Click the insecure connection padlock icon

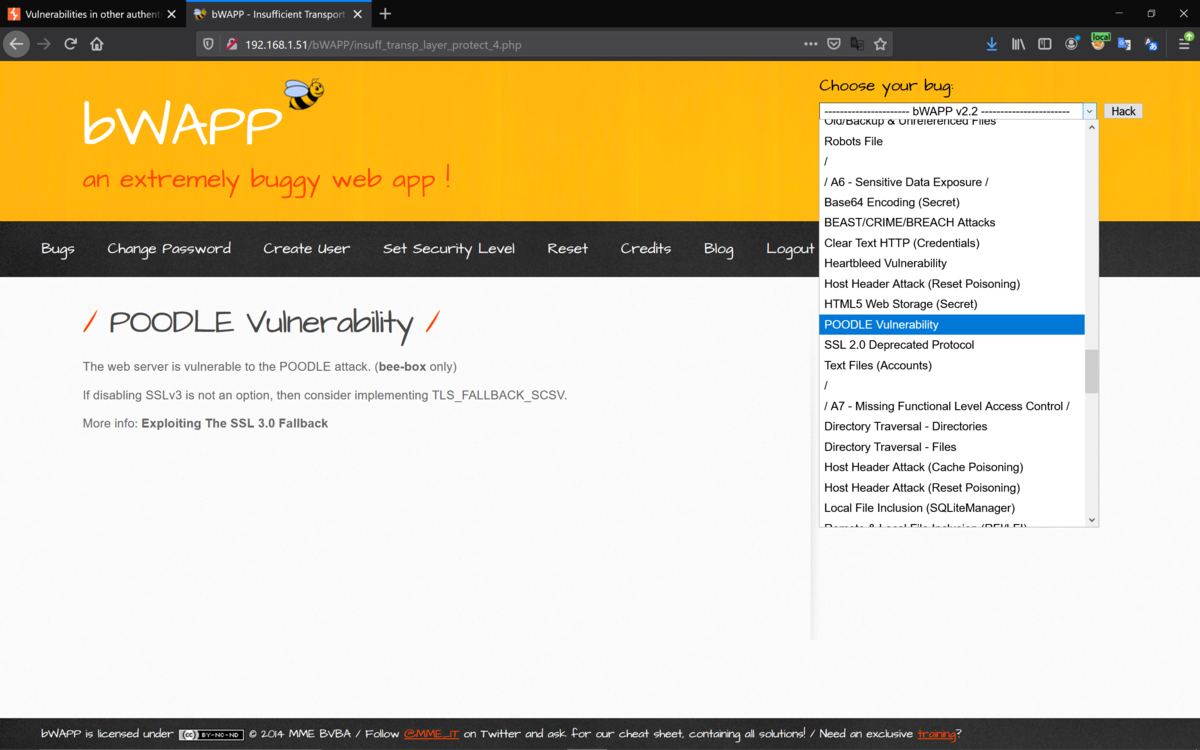coord(231,44)
